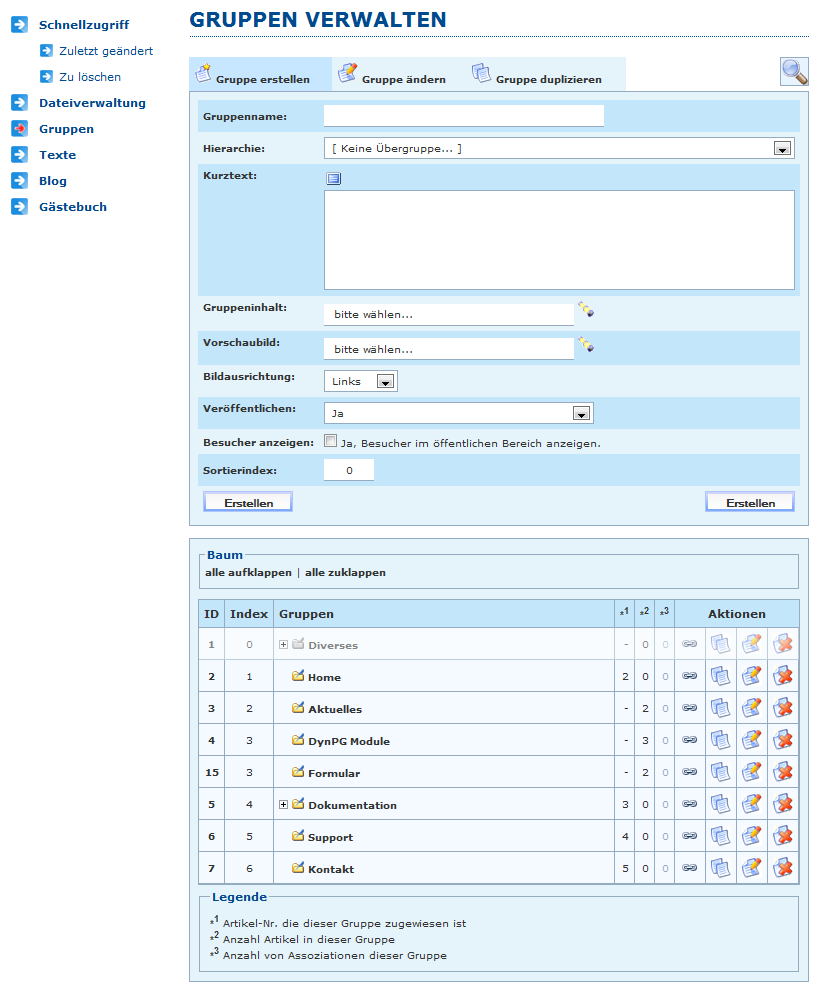The height and width of the screenshot is (988, 816).
Task: Enable the Besucher anzeigen checkbox
Action: (331, 441)
